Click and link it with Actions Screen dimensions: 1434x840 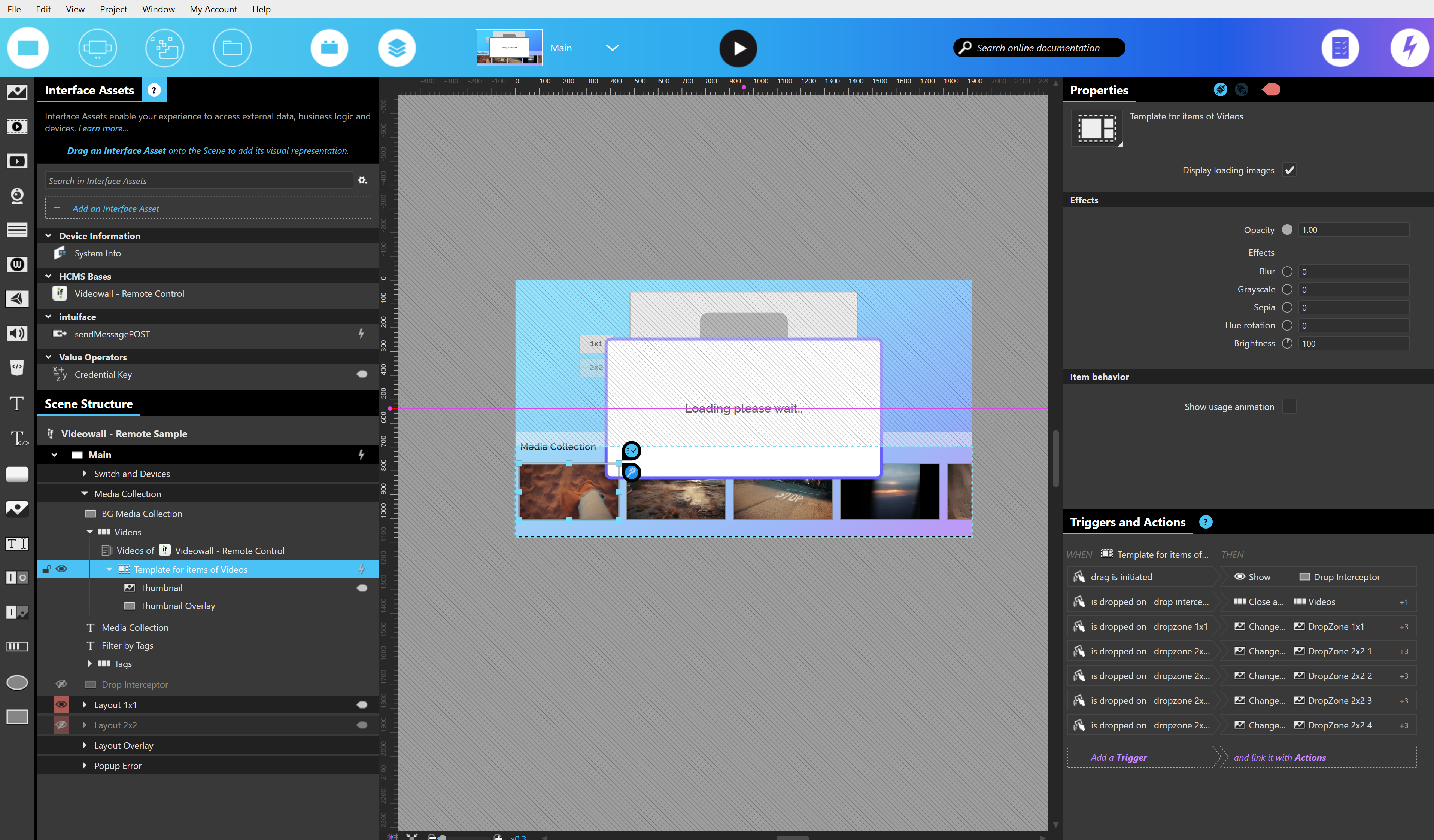pos(1318,758)
